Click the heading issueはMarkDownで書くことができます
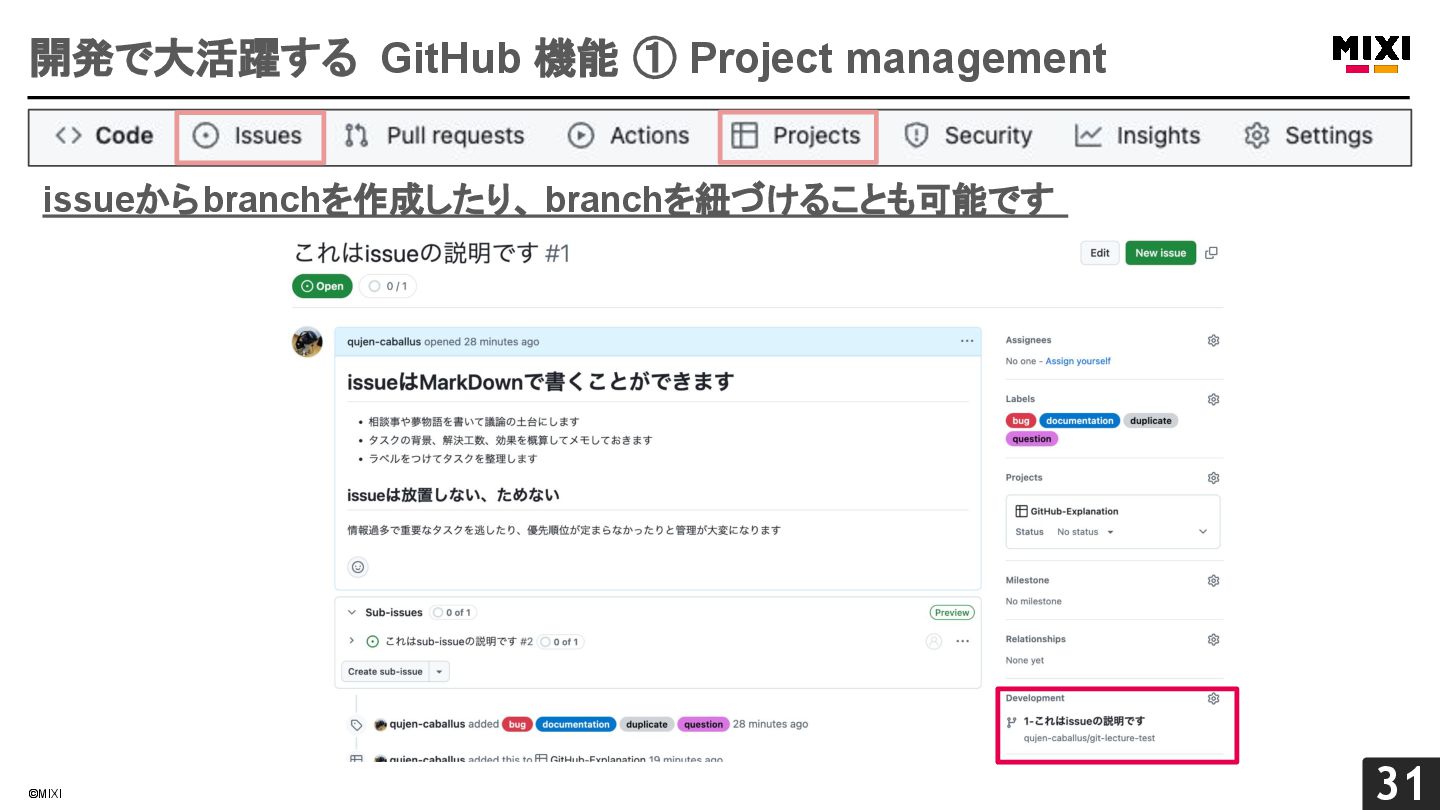Image resolution: width=1440 pixels, height=810 pixels. (540, 382)
